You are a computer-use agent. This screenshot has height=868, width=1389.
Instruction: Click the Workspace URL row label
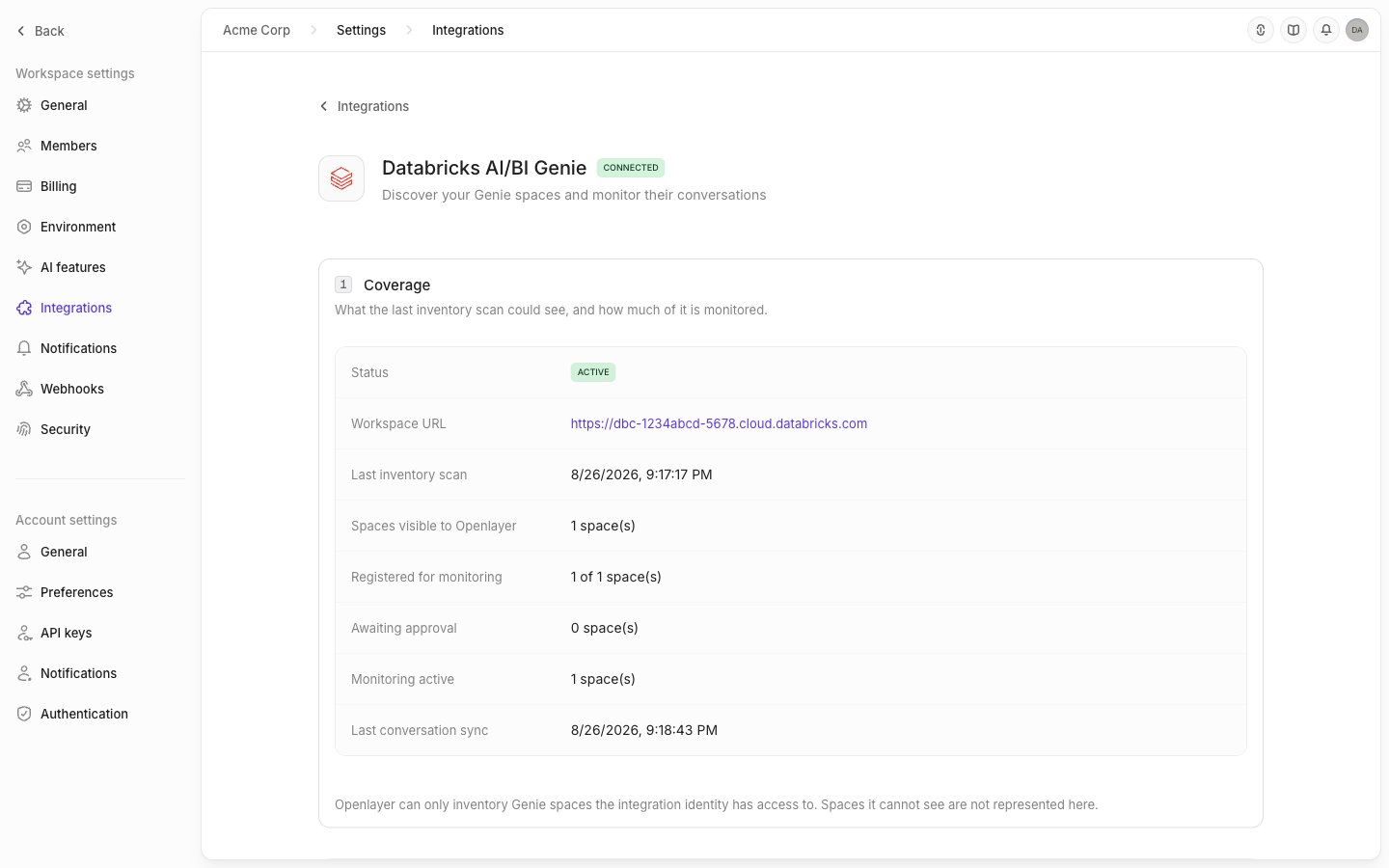(x=398, y=423)
